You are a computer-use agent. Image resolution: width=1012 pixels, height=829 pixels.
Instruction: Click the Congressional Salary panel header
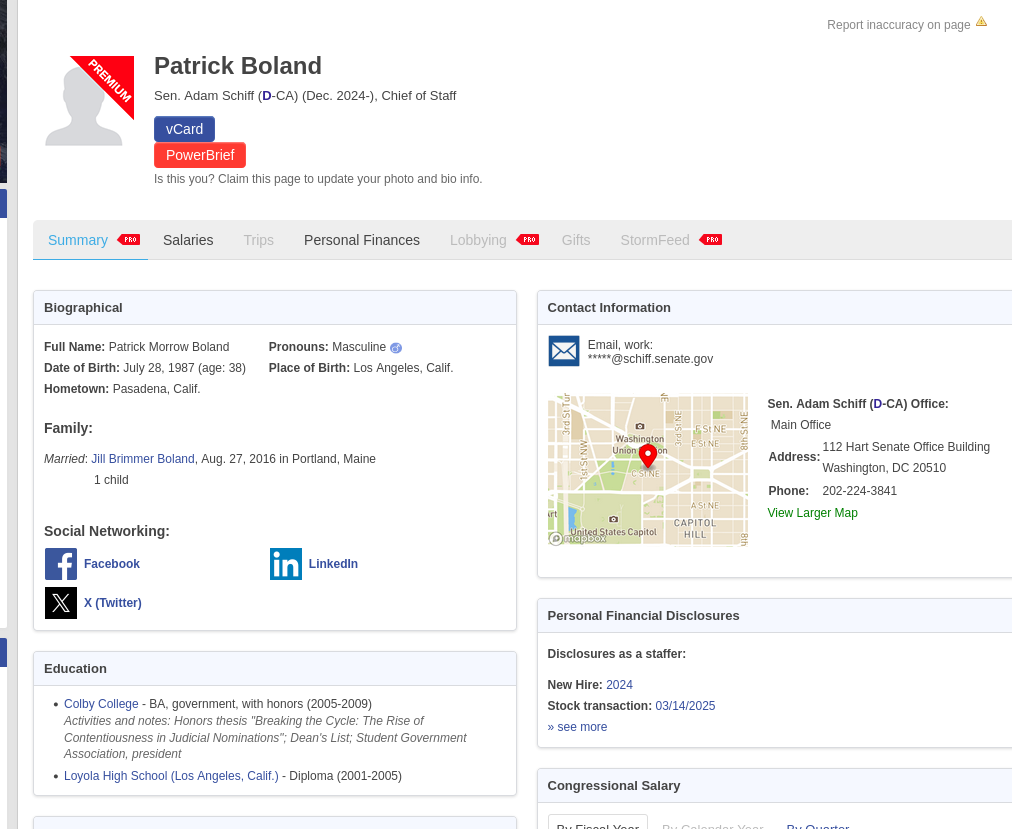774,786
